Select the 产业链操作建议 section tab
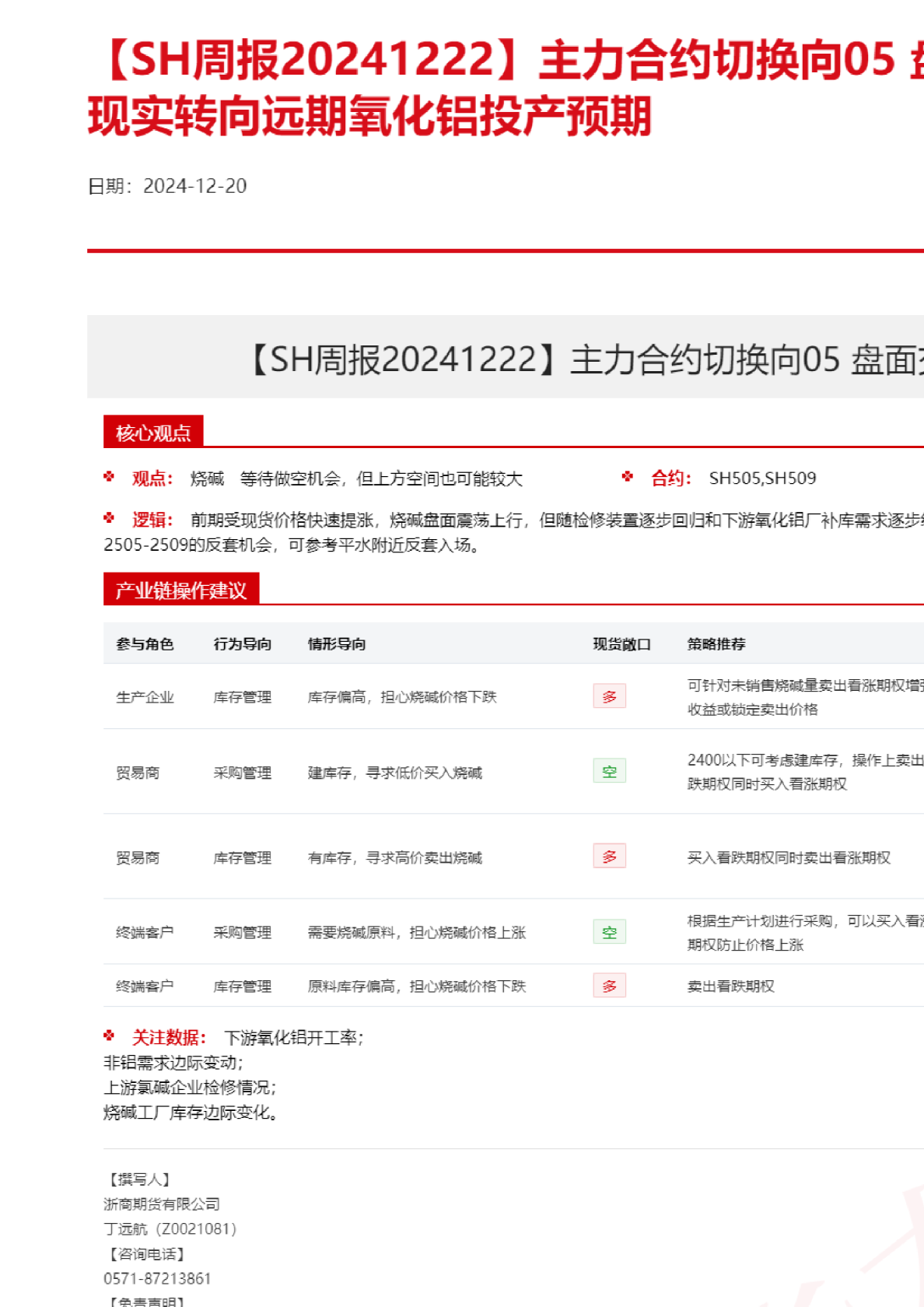 pyautogui.click(x=181, y=590)
